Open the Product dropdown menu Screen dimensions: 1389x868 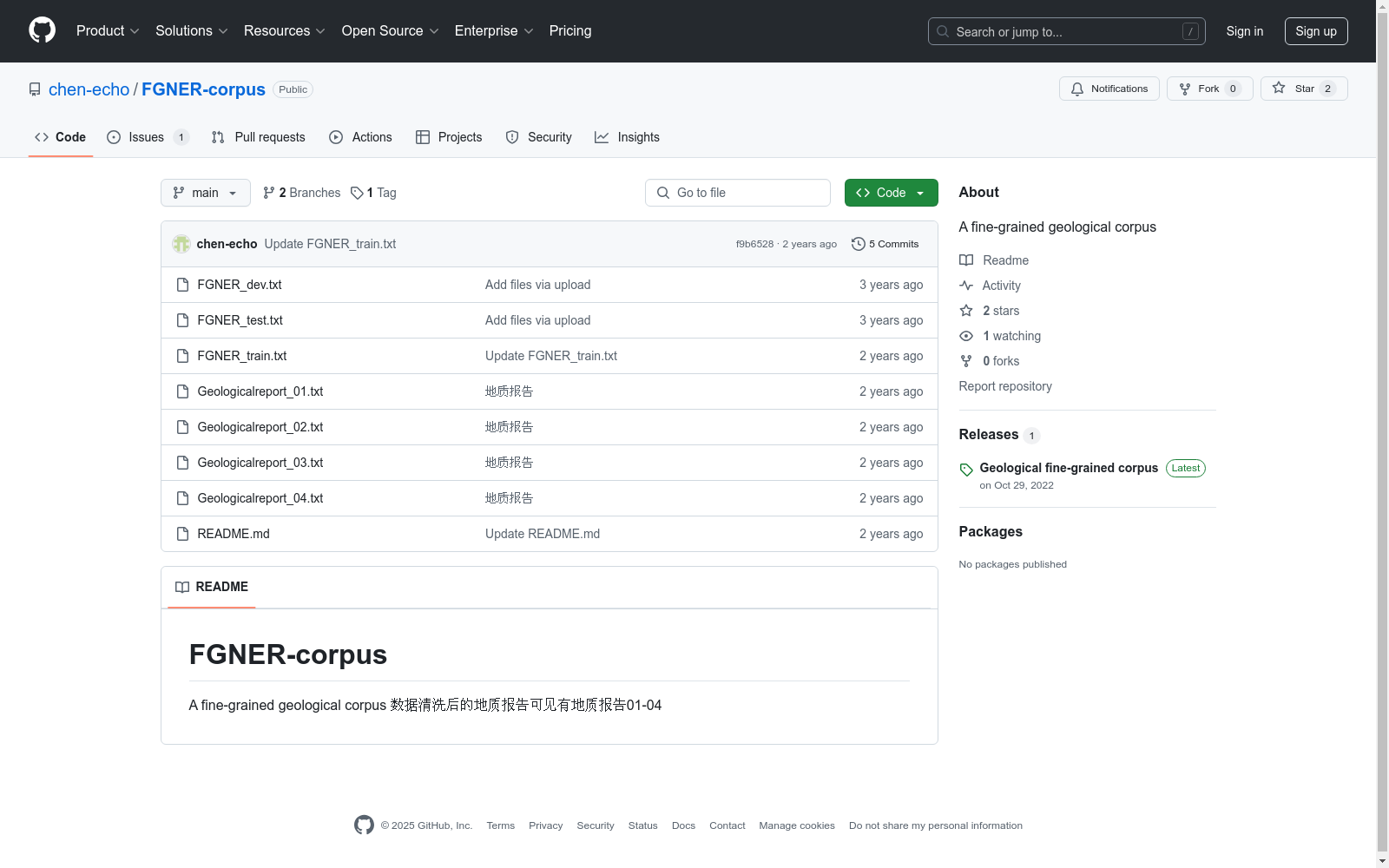coord(108,31)
